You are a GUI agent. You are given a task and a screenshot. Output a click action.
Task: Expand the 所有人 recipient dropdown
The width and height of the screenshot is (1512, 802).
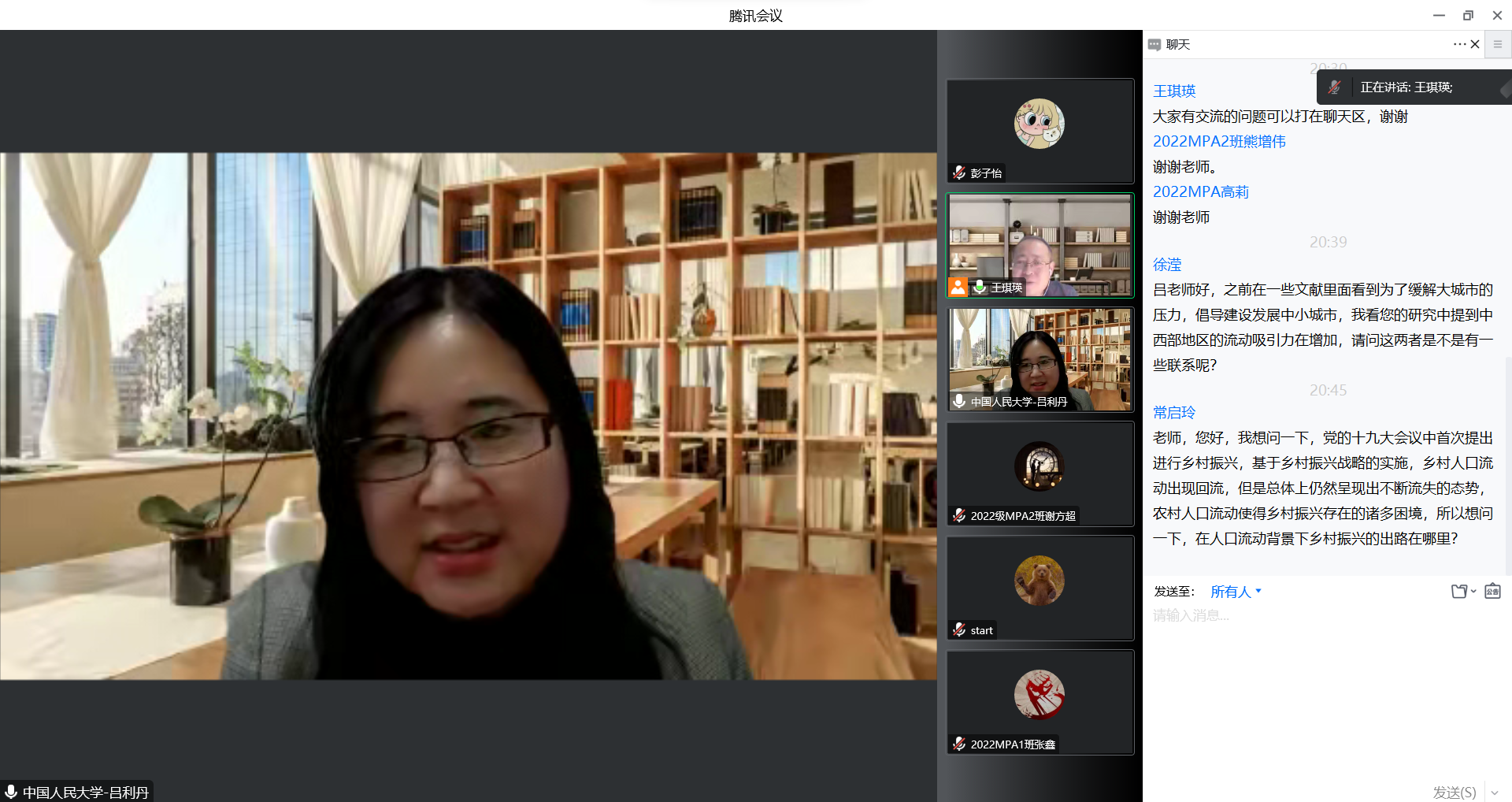[1236, 592]
